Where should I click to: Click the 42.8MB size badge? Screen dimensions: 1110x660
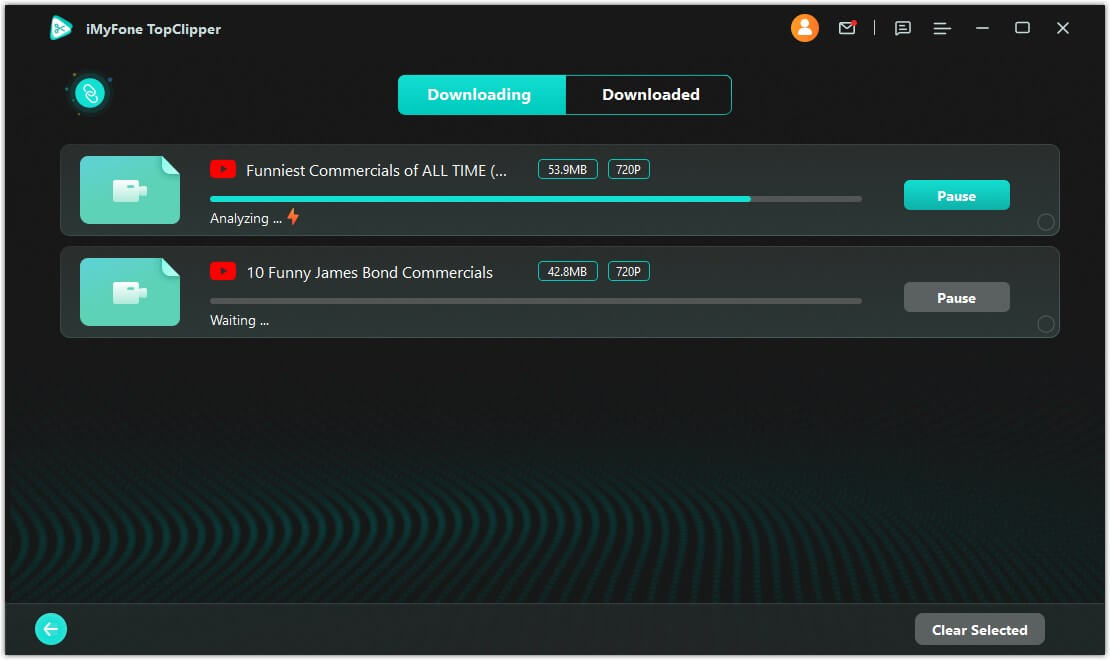pos(567,271)
